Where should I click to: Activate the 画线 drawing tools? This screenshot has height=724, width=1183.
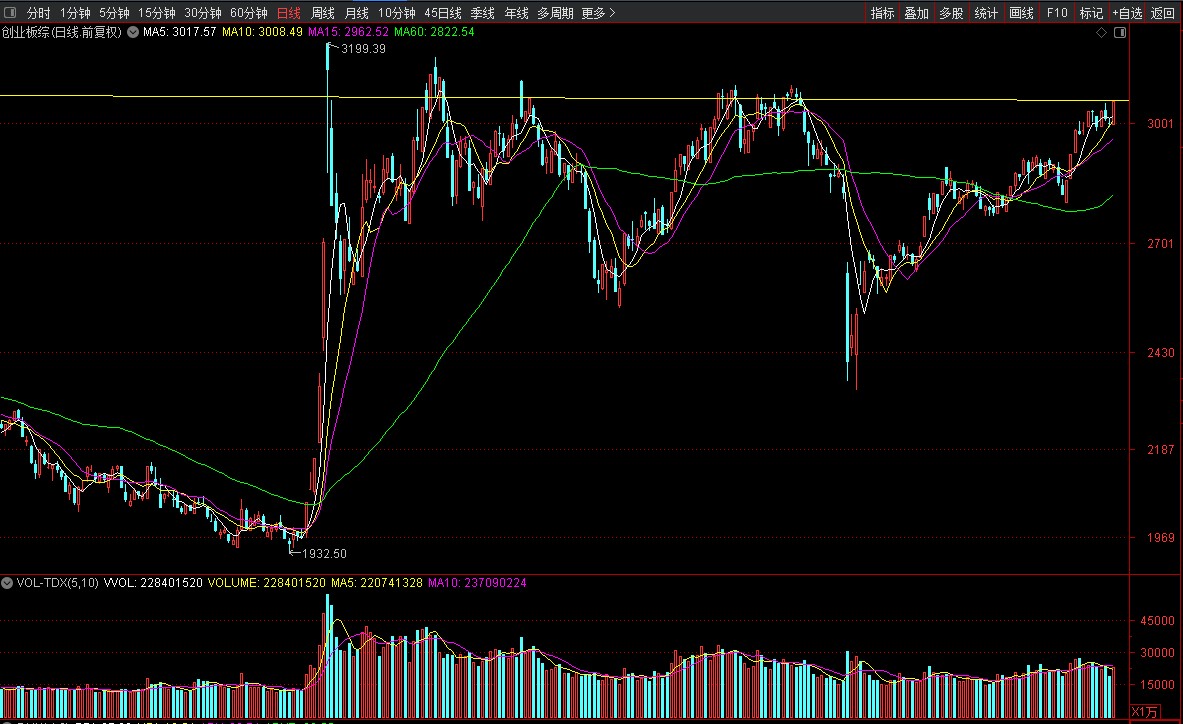1022,13
